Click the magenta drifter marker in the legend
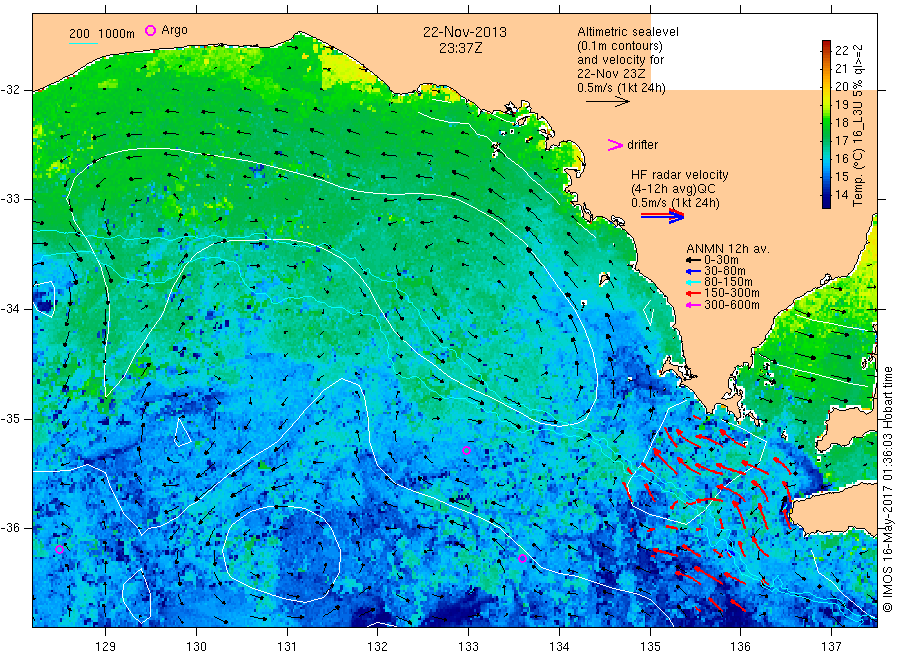 click(x=615, y=145)
